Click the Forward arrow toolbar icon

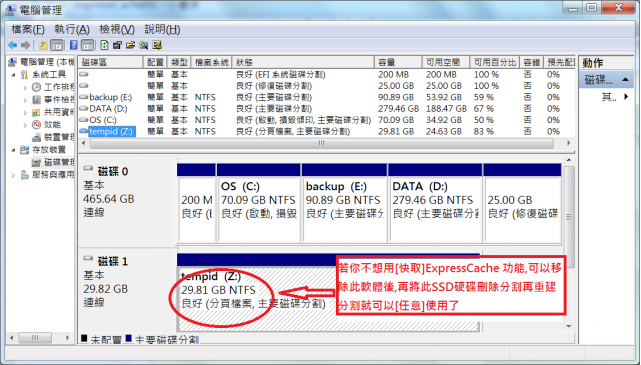coord(26,45)
